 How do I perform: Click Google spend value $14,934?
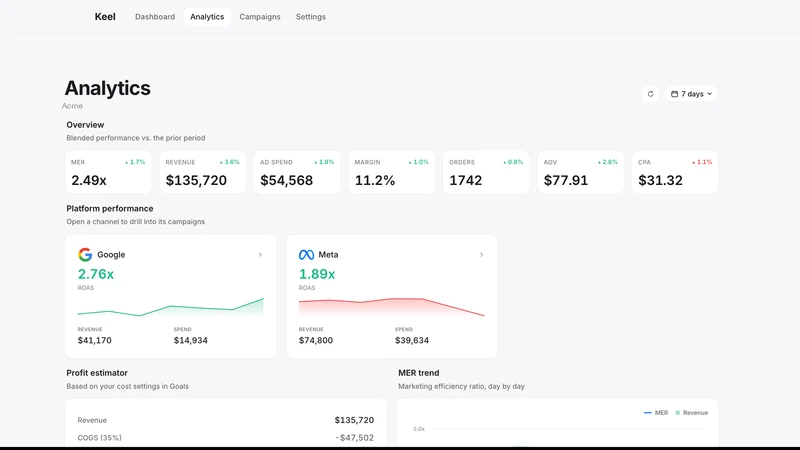pos(191,340)
